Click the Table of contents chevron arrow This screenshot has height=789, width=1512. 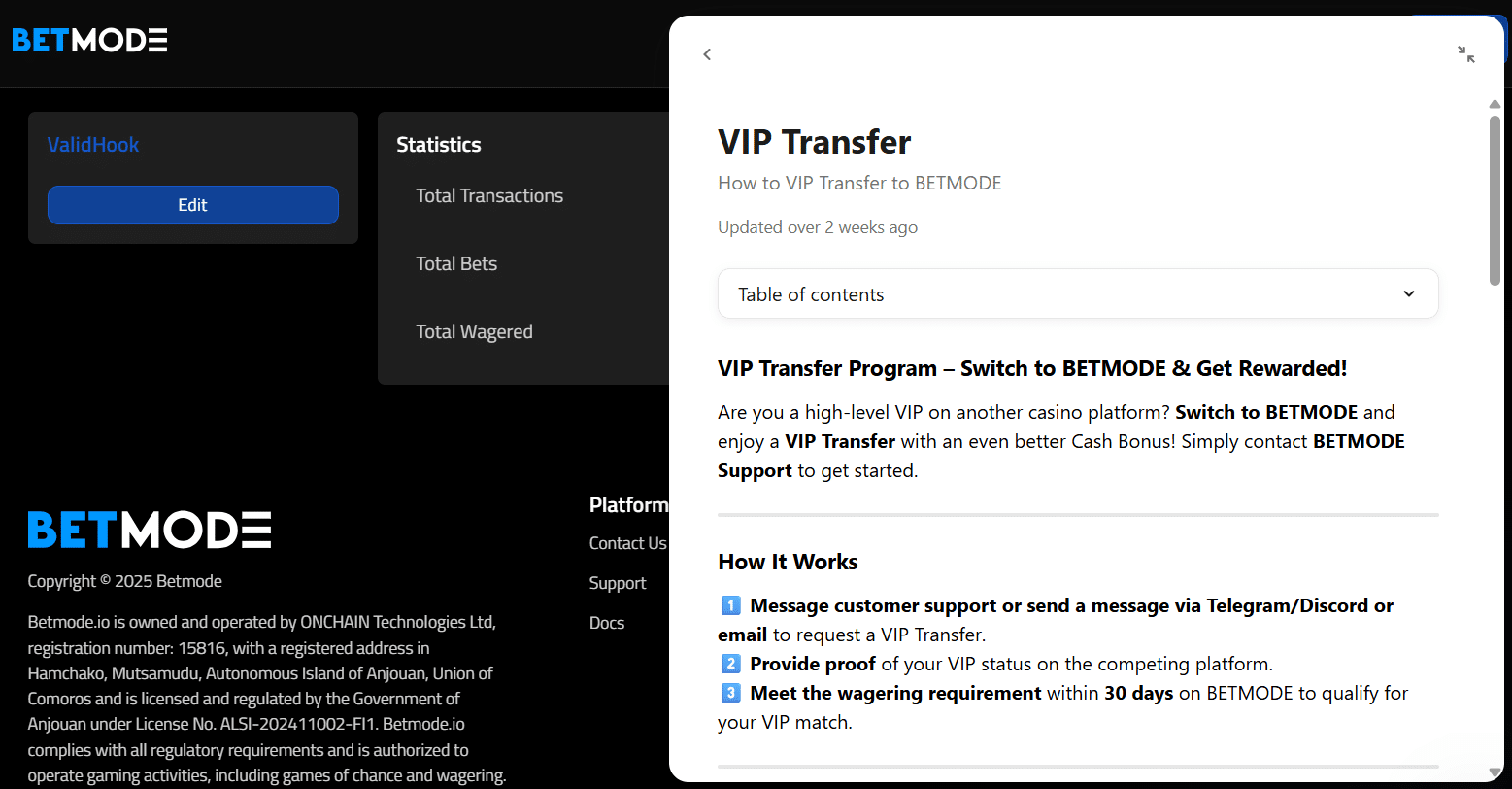1409,294
